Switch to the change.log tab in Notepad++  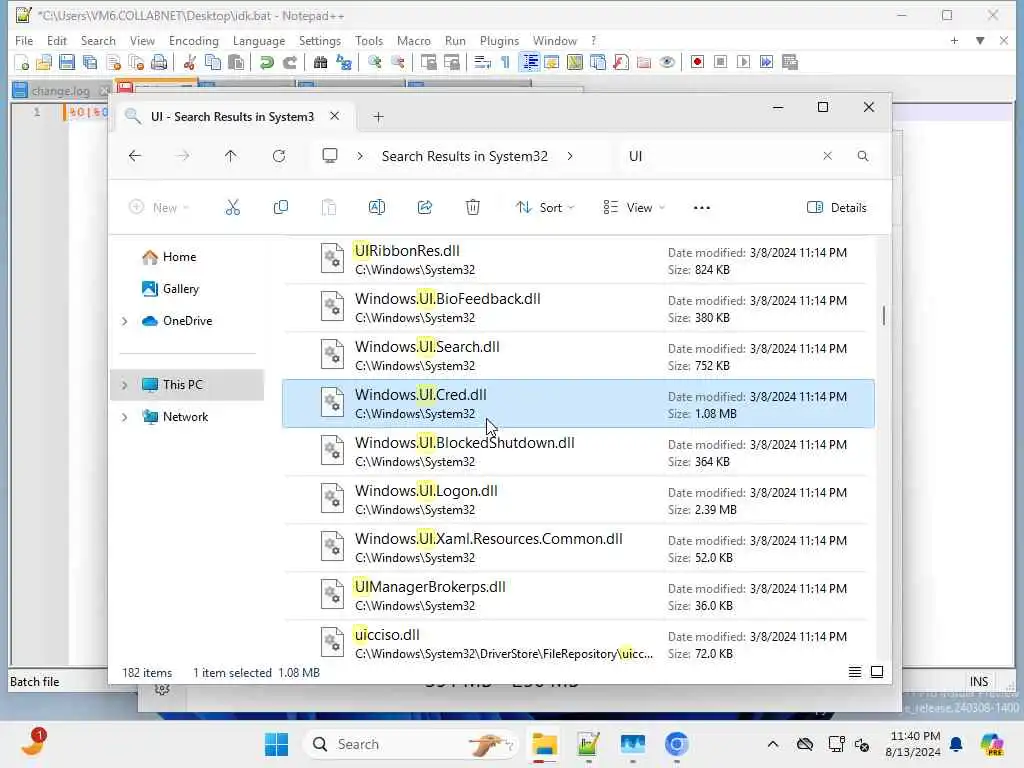(60, 91)
